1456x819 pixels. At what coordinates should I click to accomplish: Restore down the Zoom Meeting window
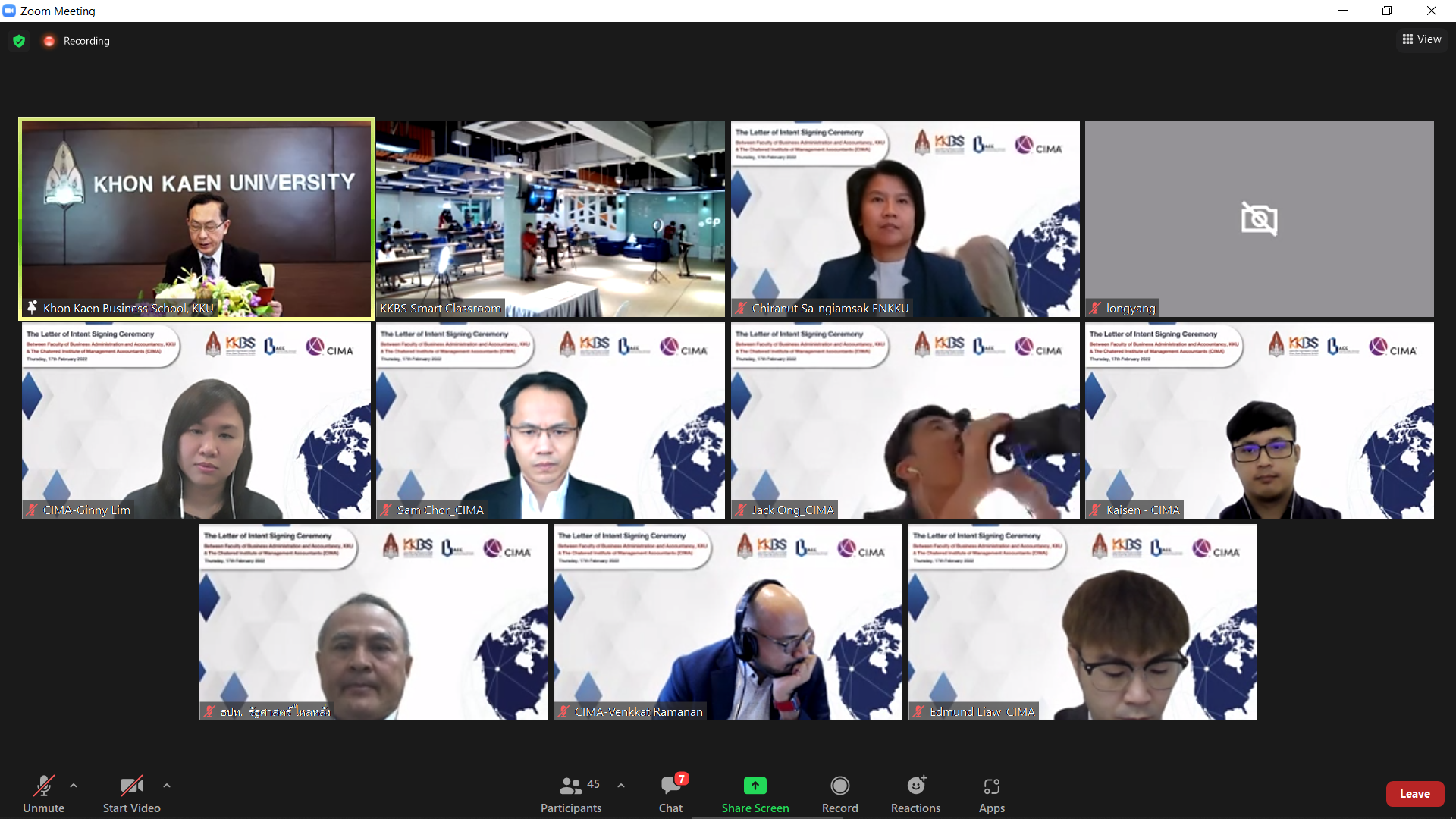click(1387, 11)
